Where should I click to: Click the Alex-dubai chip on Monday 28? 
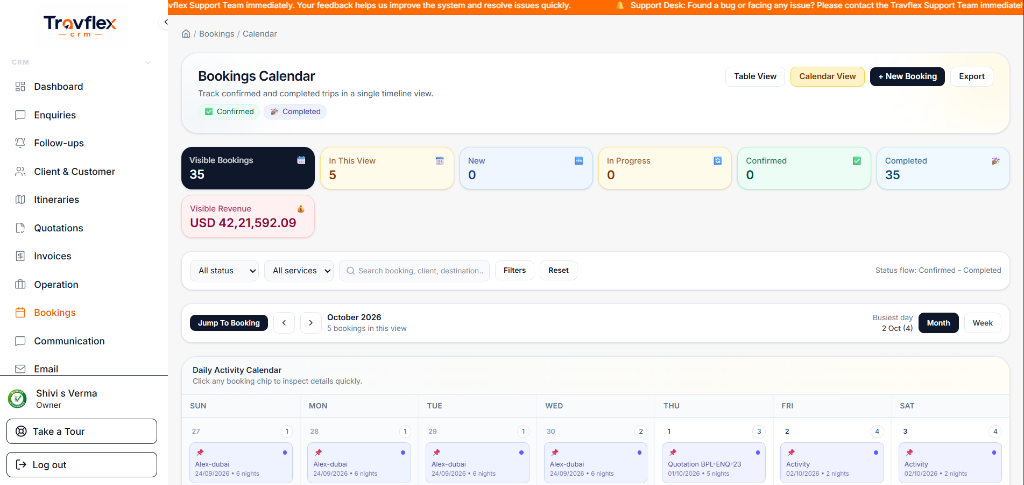tap(359, 463)
